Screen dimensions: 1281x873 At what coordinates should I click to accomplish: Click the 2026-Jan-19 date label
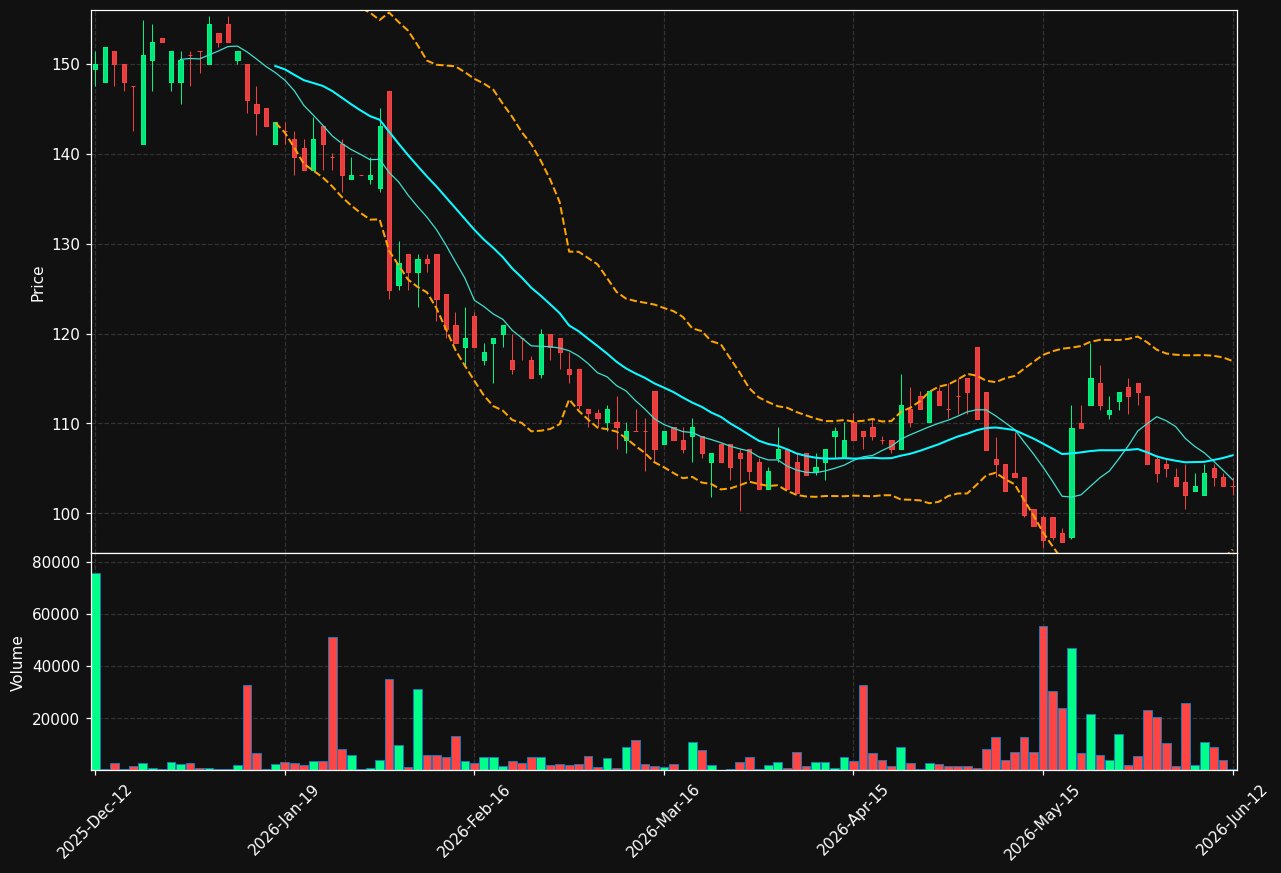tap(284, 821)
